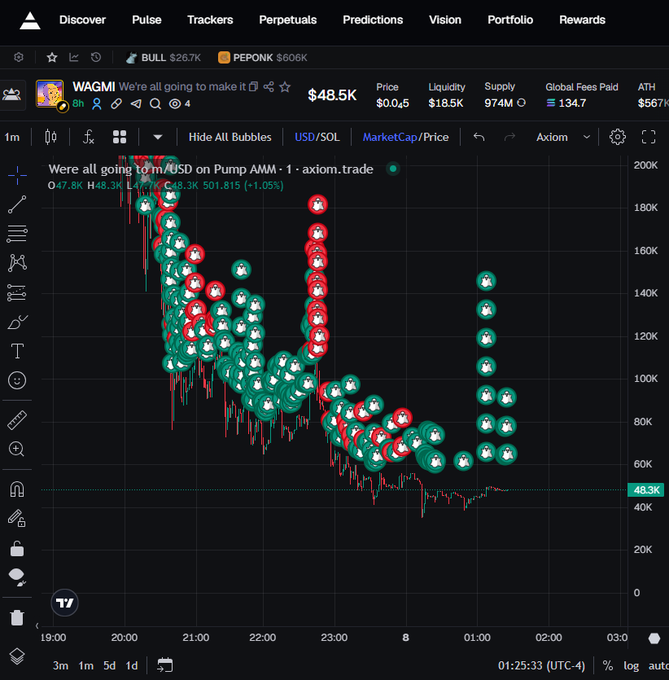The width and height of the screenshot is (669, 680).
Task: Expand the Axiom chart source dropdown
Action: click(x=563, y=137)
